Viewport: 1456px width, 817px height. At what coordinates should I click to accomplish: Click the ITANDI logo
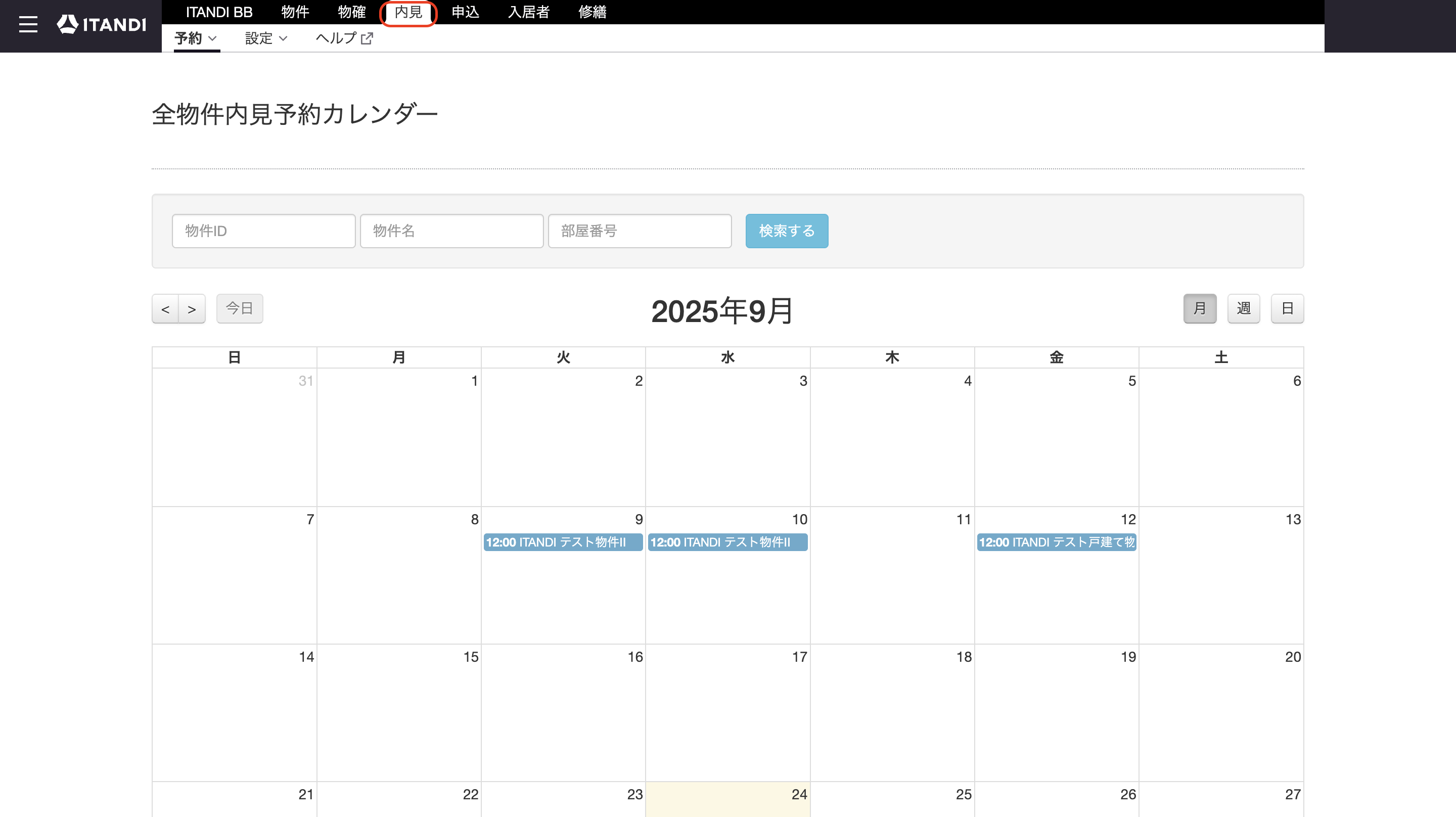click(102, 24)
